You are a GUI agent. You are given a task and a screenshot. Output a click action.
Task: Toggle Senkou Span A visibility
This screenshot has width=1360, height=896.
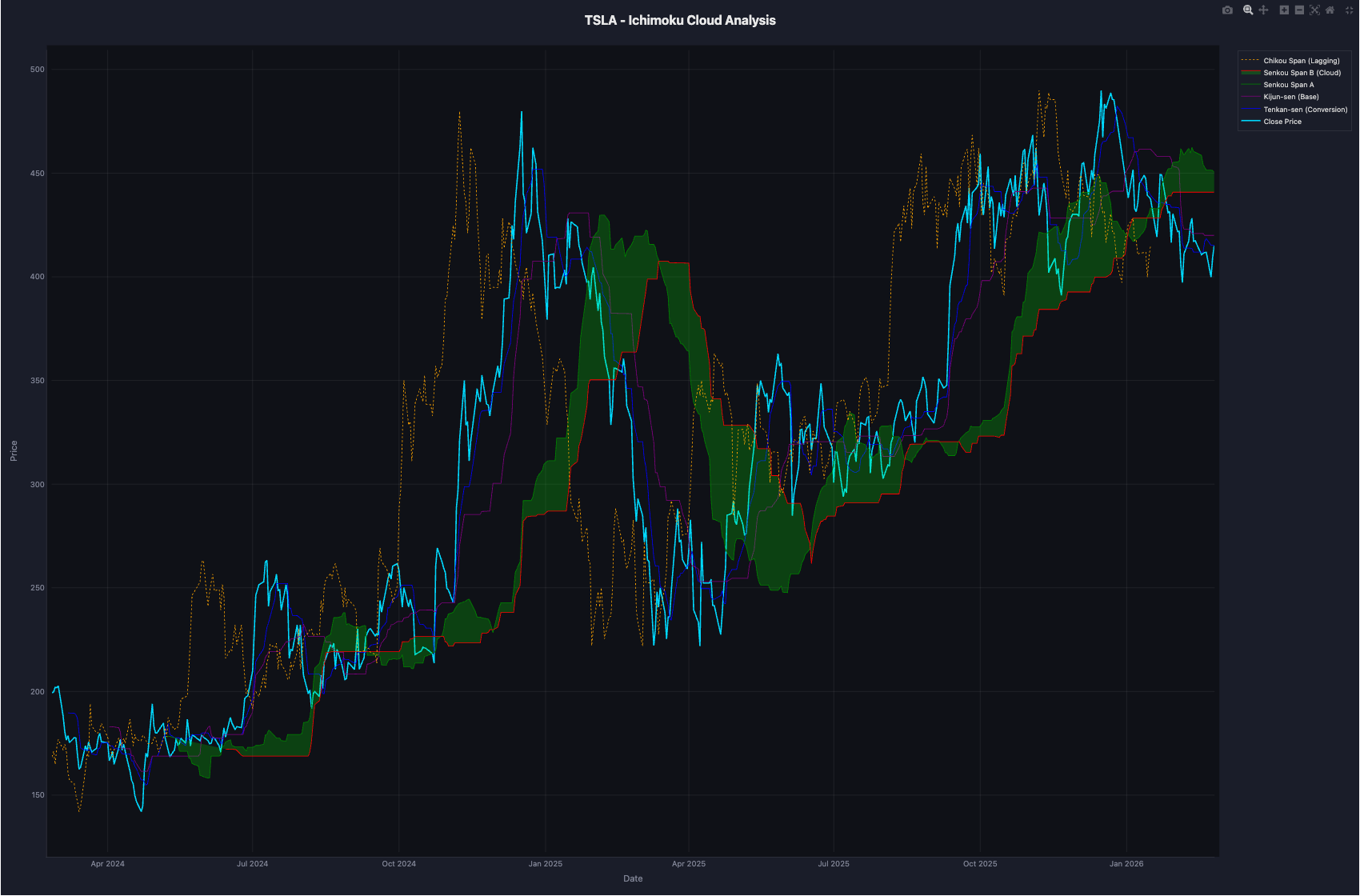[1289, 84]
